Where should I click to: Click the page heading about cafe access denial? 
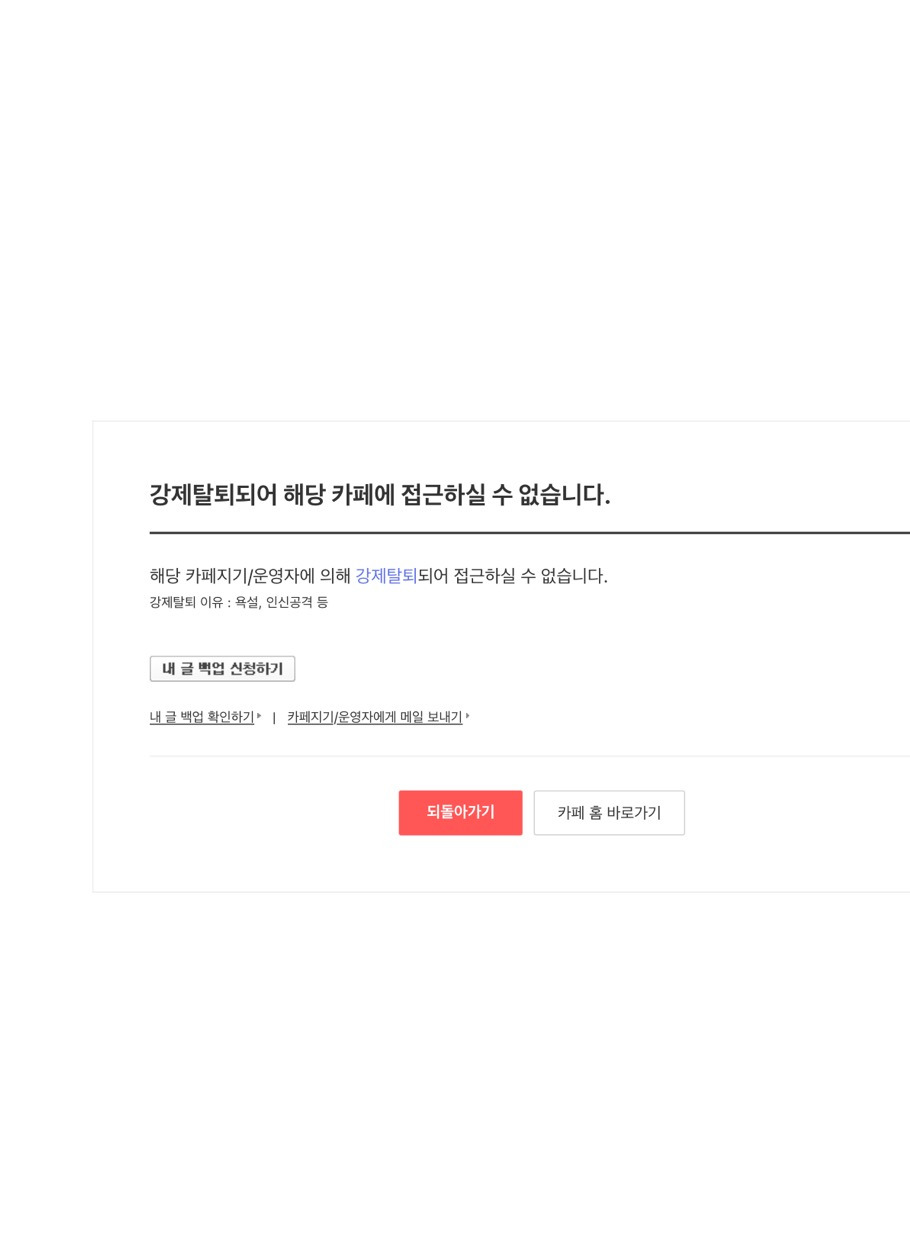[x=379, y=494]
